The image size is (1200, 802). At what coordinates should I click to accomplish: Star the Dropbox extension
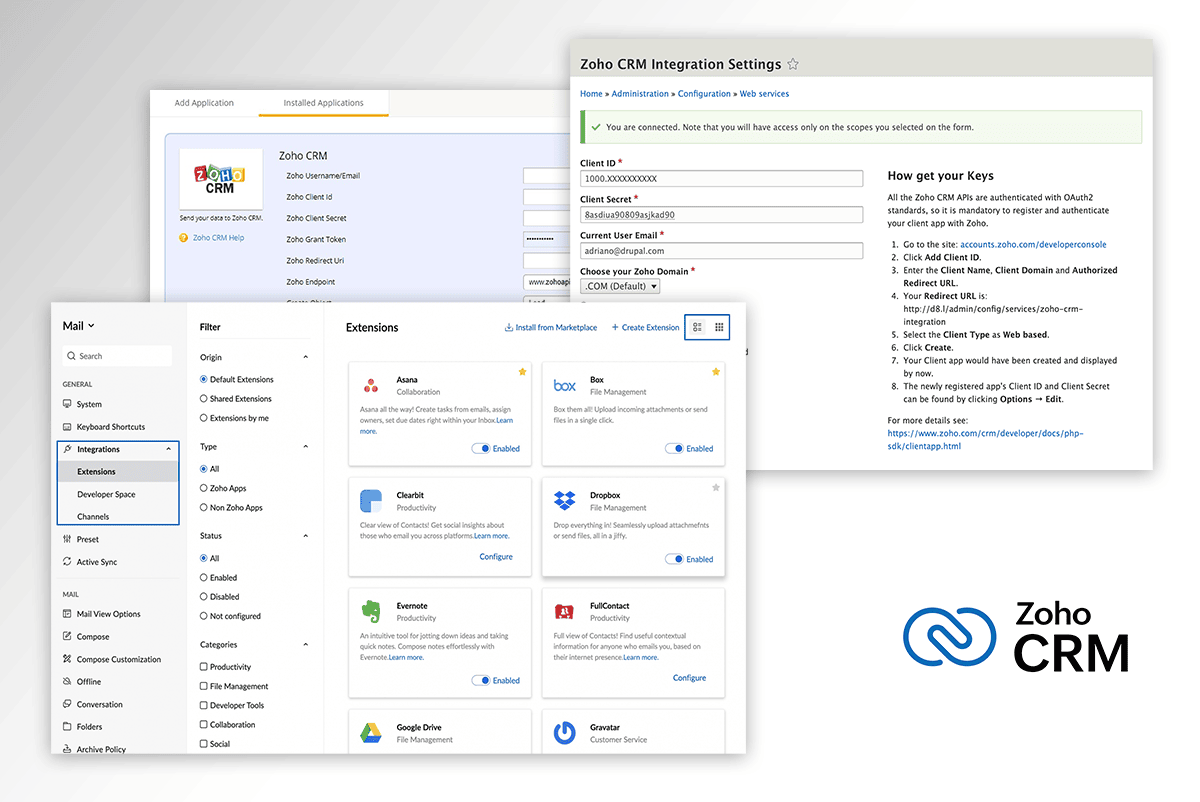(x=715, y=487)
